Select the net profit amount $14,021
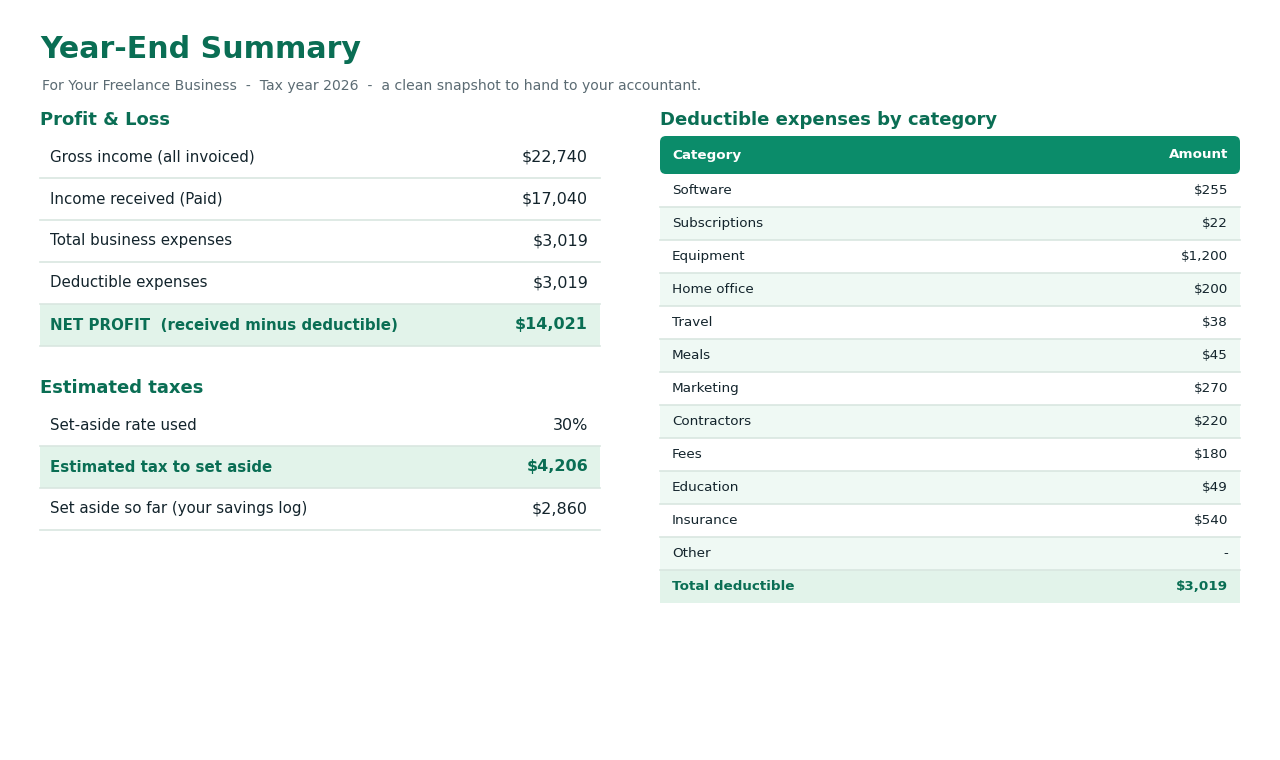 551,325
